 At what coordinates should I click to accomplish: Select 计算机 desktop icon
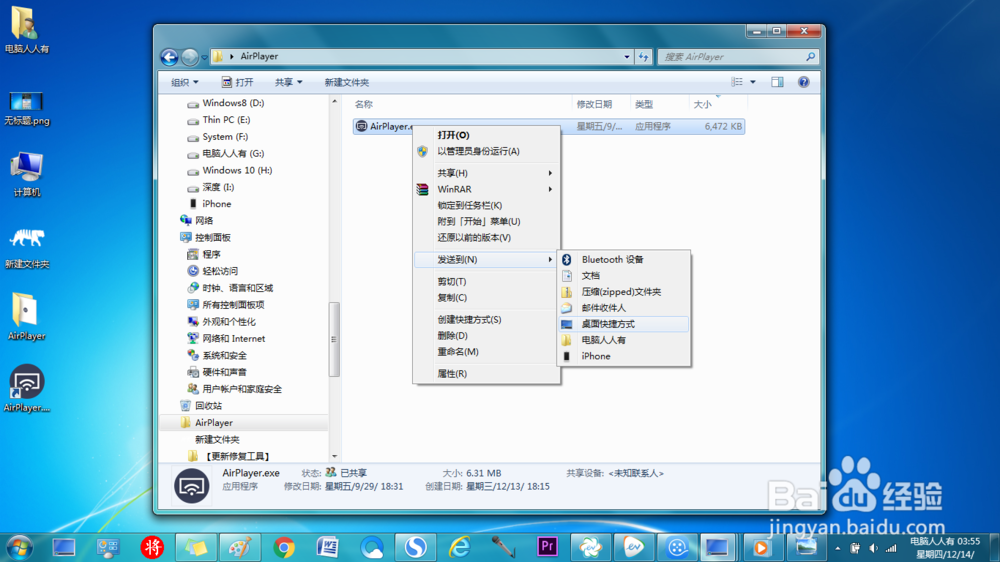coord(26,174)
